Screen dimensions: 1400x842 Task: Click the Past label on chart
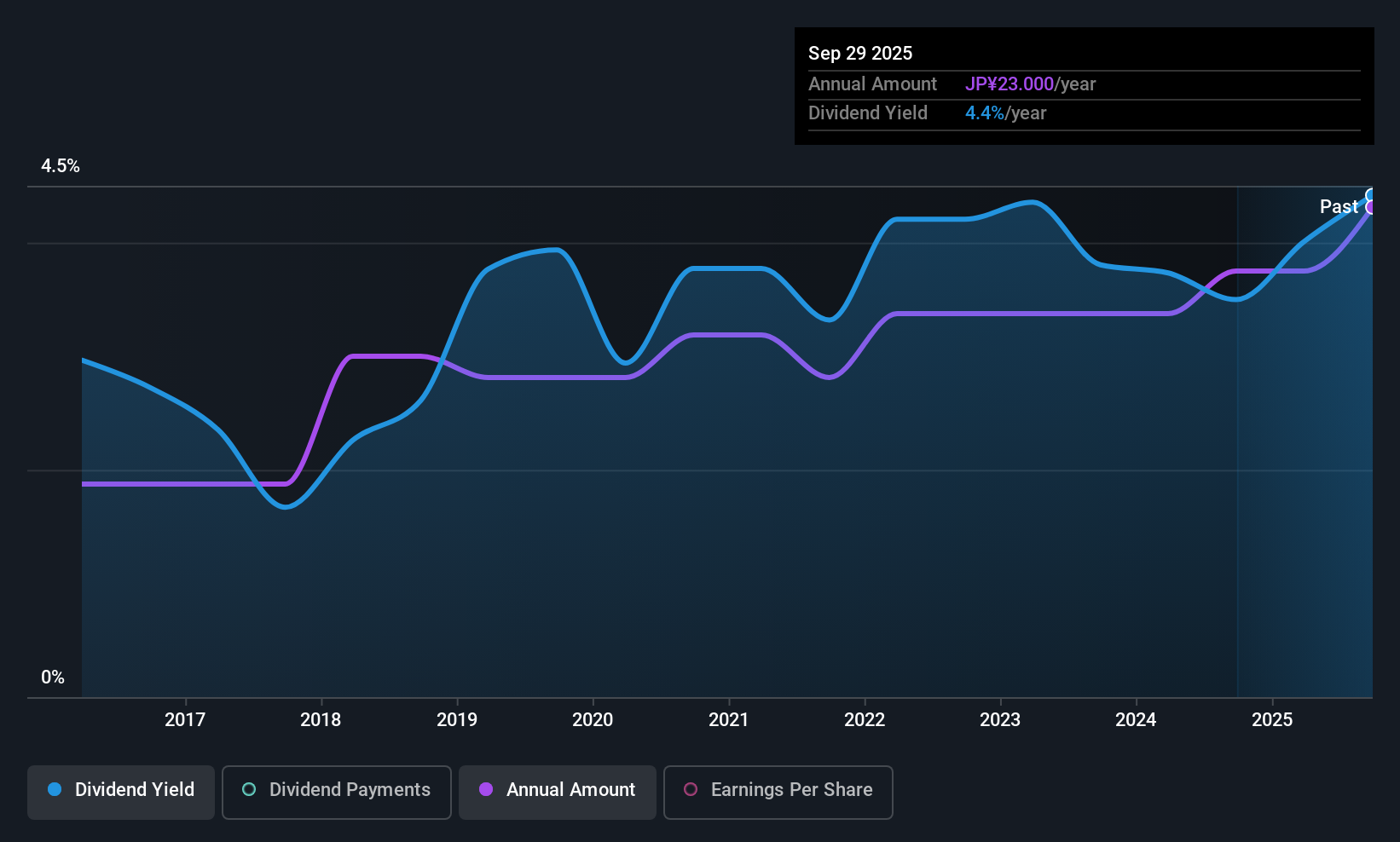pyautogui.click(x=1338, y=207)
